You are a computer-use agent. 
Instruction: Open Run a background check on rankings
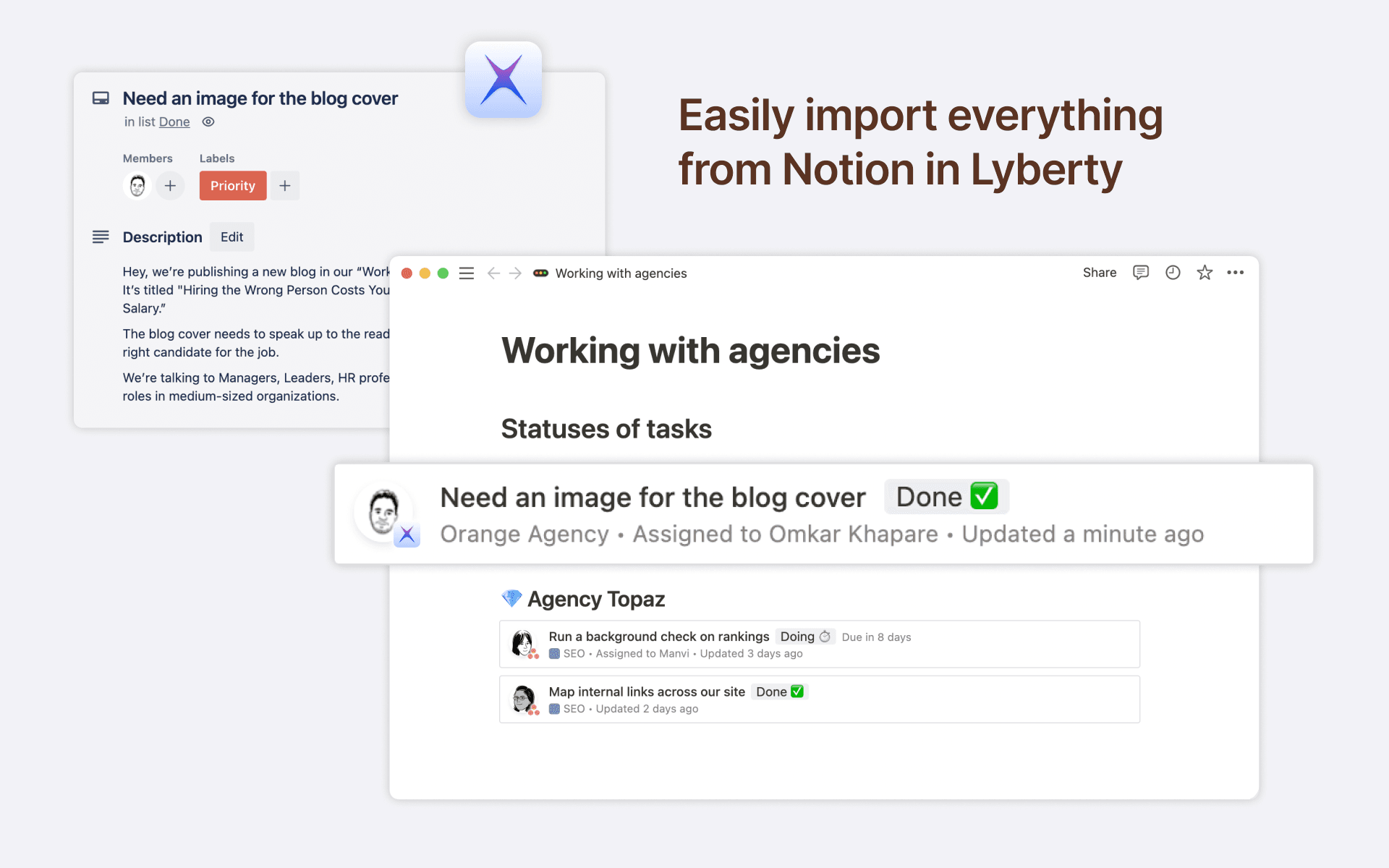click(659, 637)
